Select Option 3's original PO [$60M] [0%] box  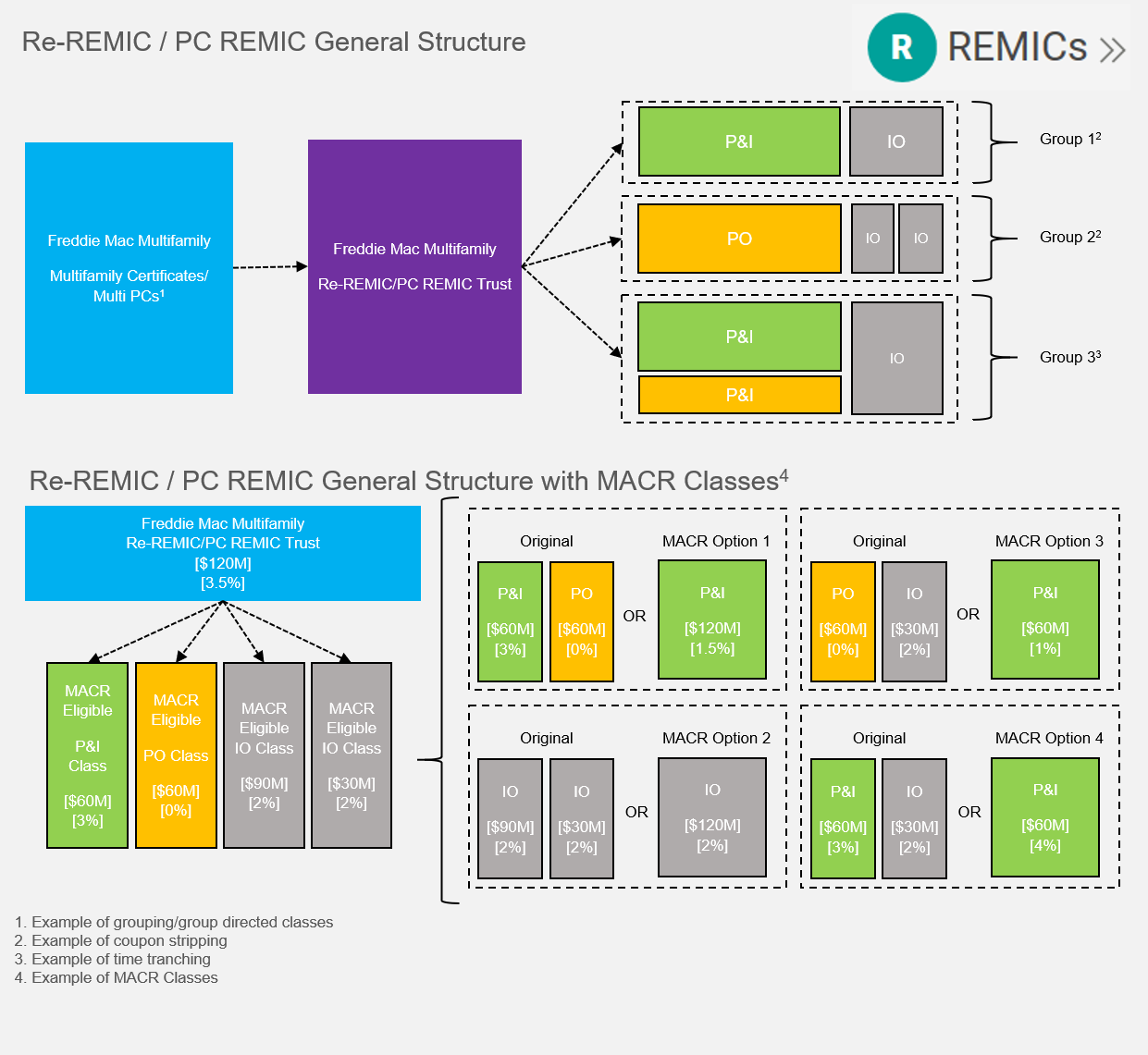(x=843, y=621)
